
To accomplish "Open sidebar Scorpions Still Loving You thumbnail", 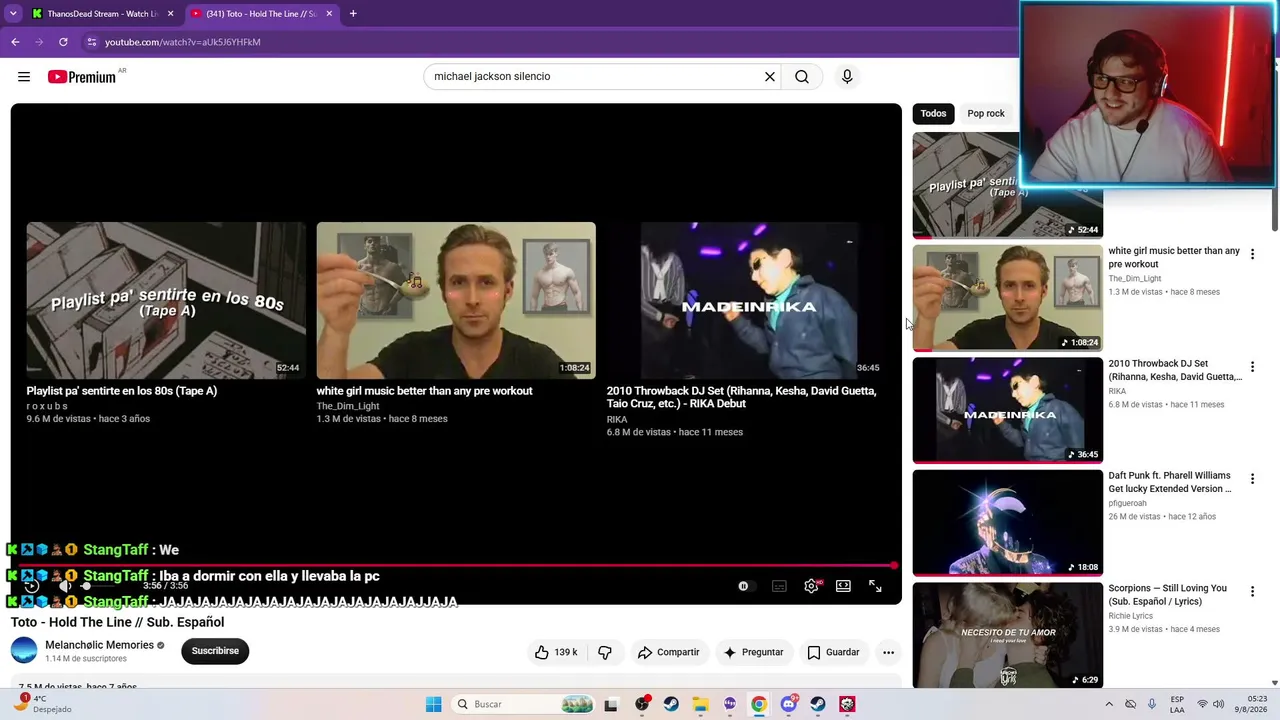I will coord(1007,635).
